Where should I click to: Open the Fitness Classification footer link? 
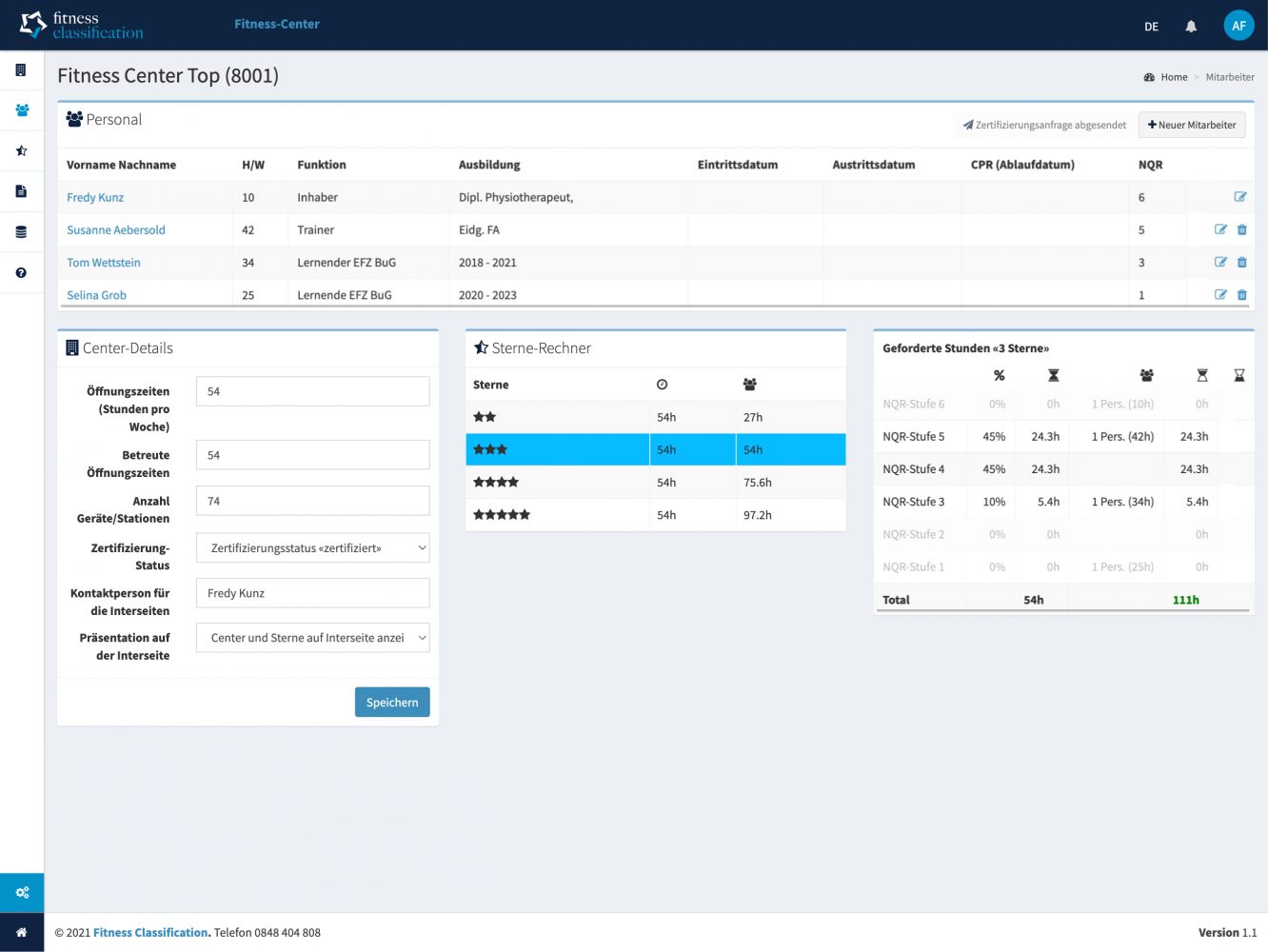[150, 933]
